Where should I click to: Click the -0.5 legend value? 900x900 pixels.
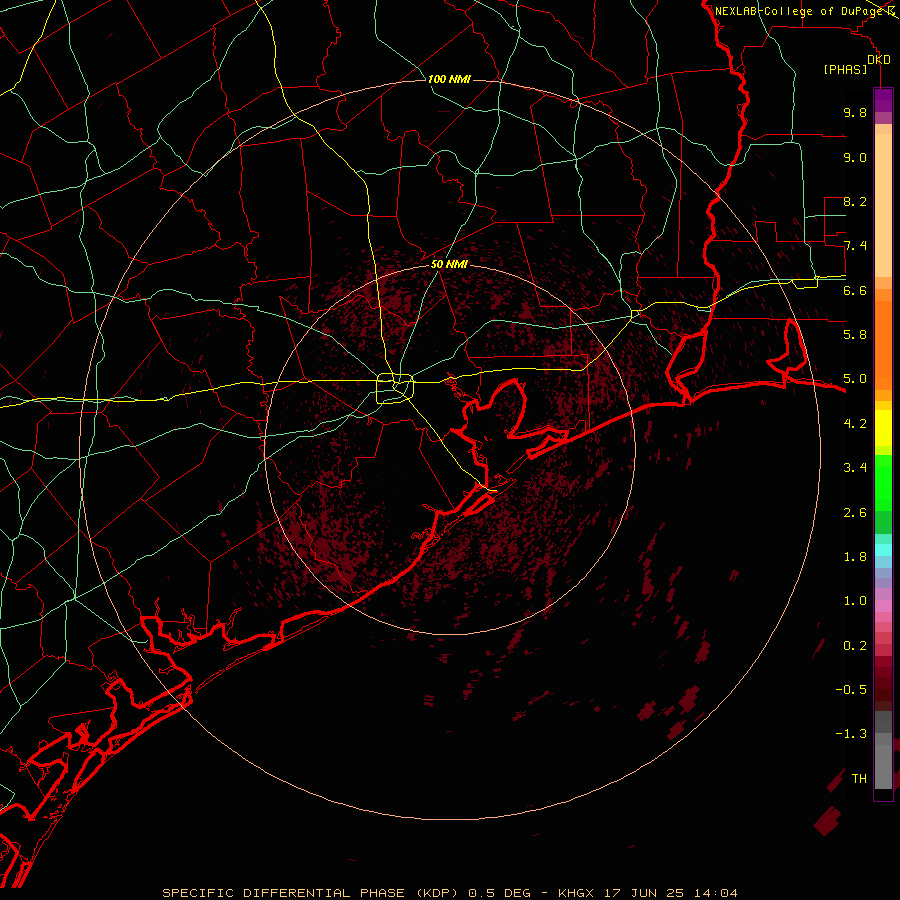851,690
